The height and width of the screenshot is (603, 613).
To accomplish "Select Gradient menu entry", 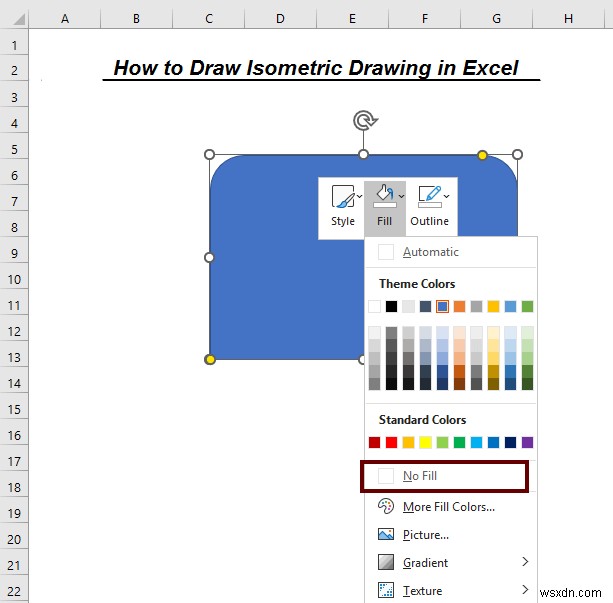I will pyautogui.click(x=451, y=562).
